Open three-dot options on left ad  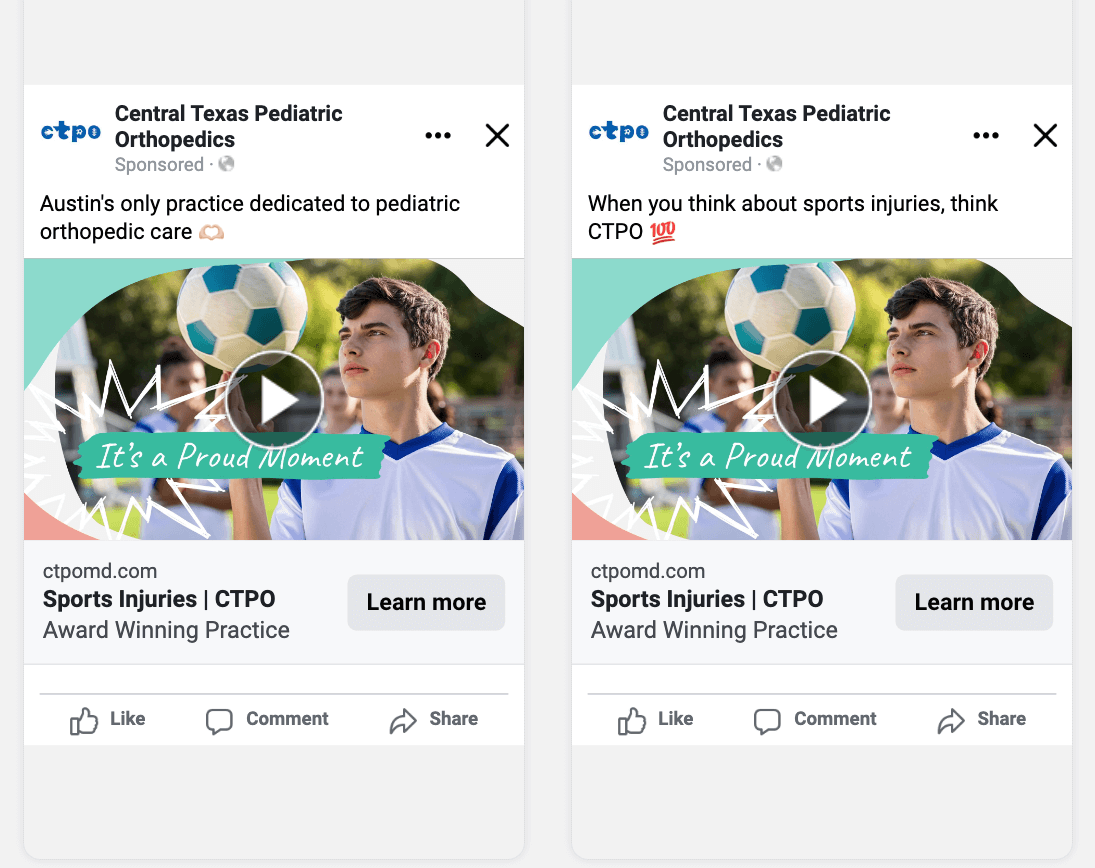pos(438,135)
